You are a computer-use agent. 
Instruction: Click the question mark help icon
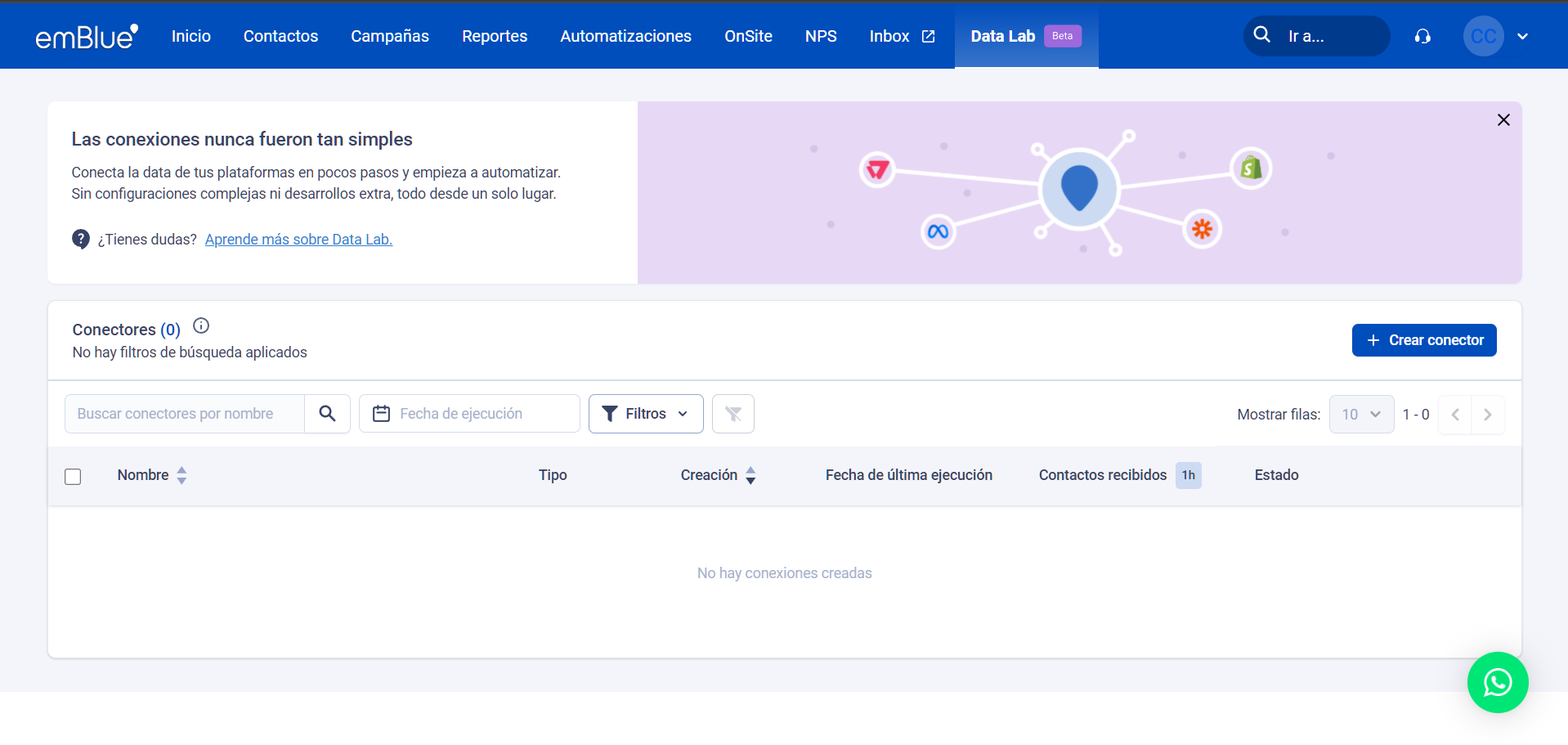(81, 240)
